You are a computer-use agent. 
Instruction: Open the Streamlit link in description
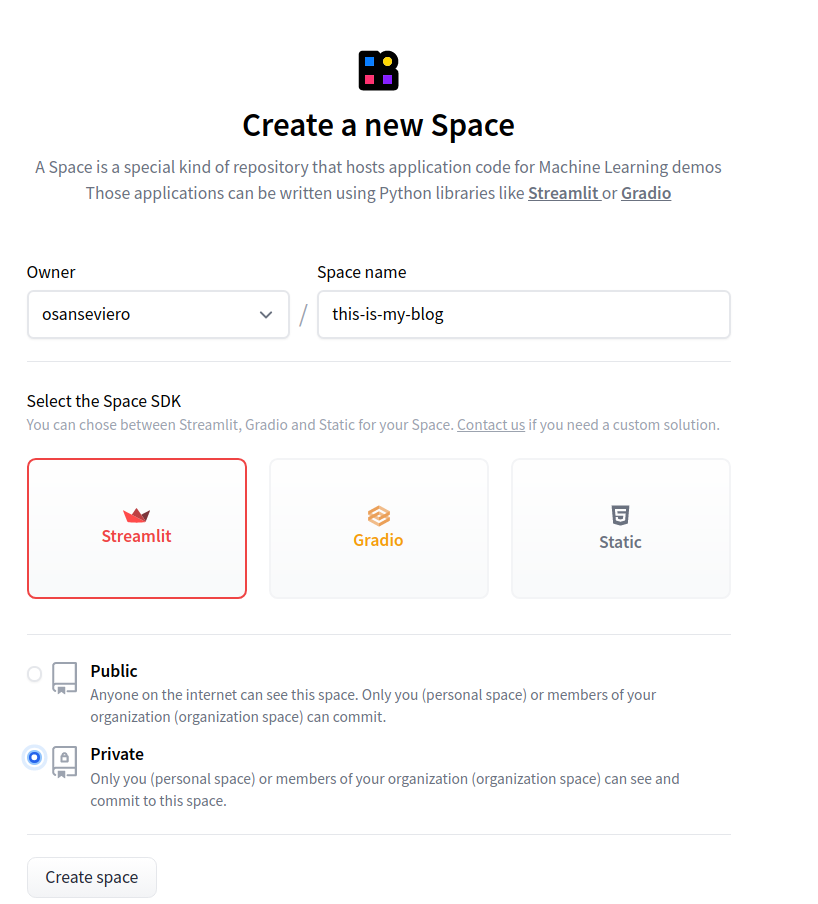564,193
